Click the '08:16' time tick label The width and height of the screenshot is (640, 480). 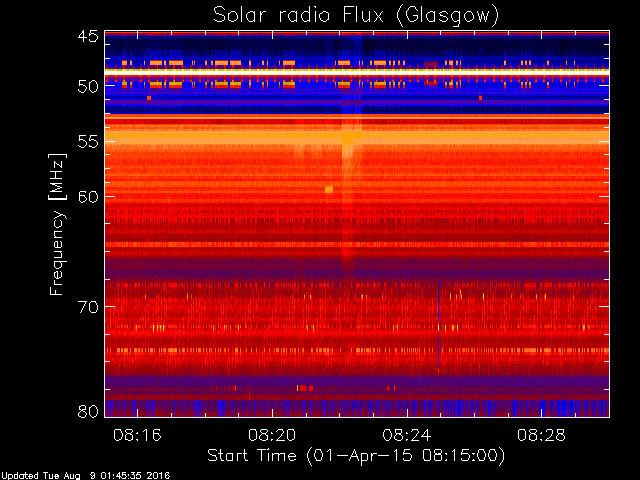pyautogui.click(x=137, y=435)
